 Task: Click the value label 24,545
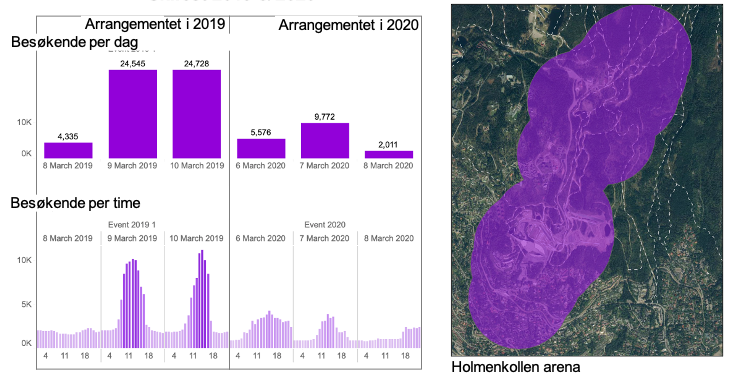coord(133,64)
